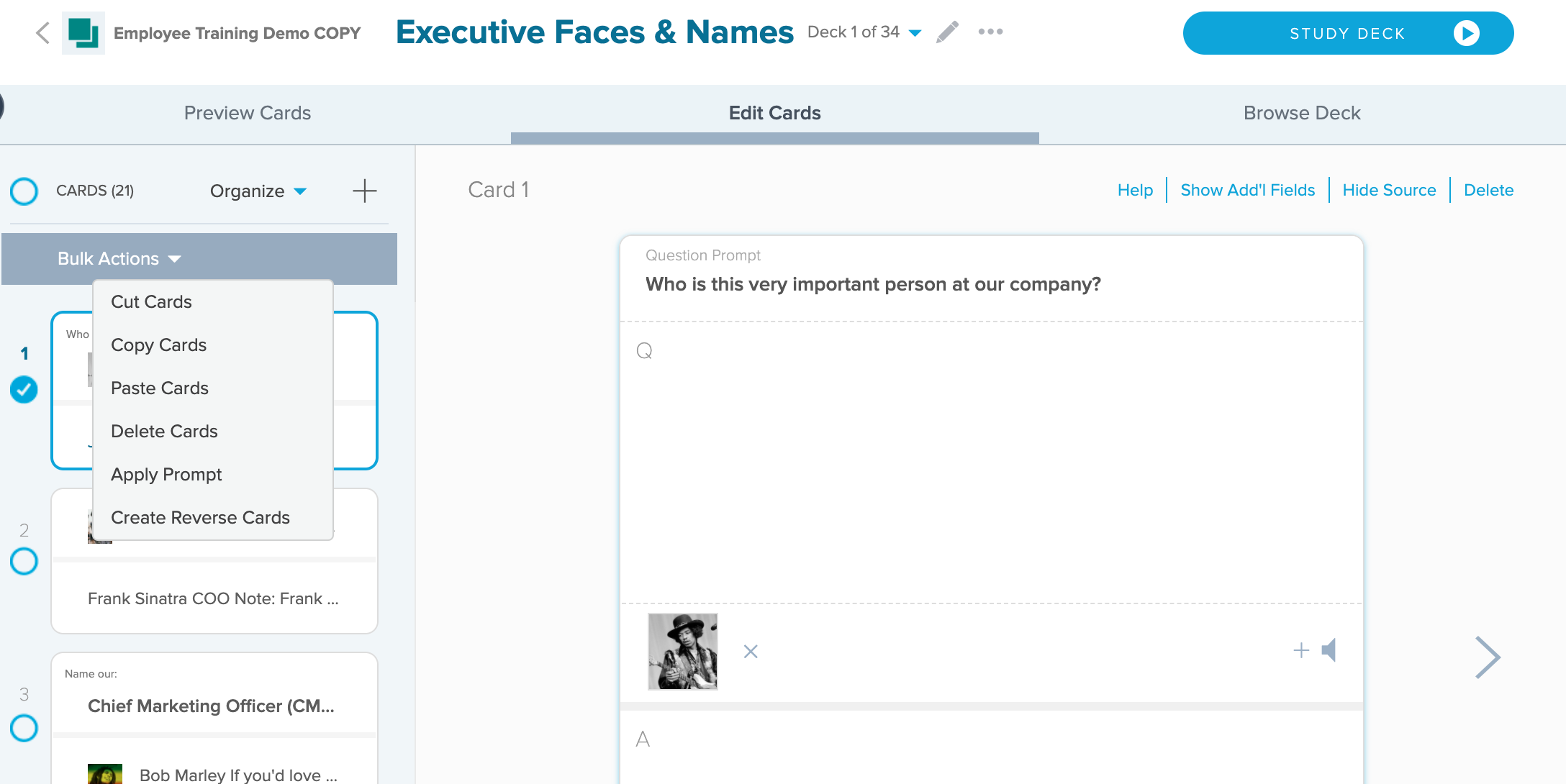Click the pencil edit deck name icon
Image resolution: width=1566 pixels, height=784 pixels.
pos(948,32)
